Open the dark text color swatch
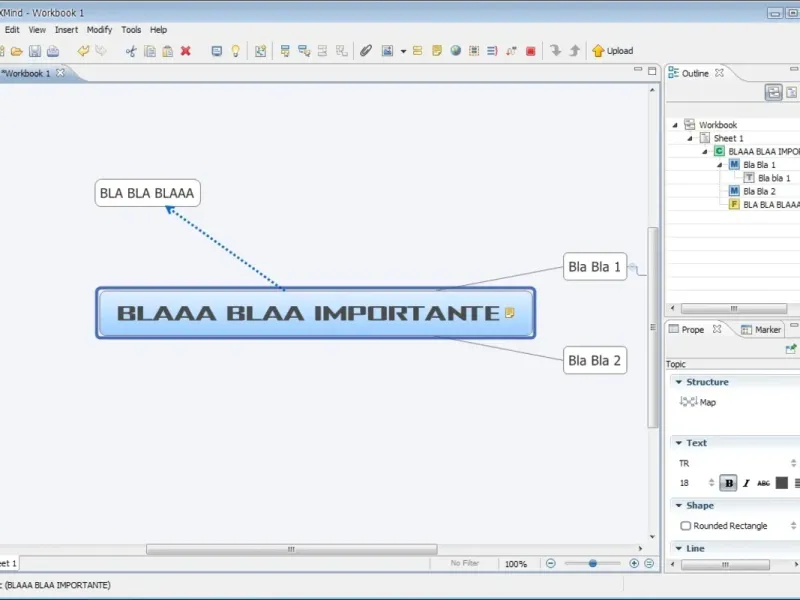800x600 pixels. click(x=782, y=483)
